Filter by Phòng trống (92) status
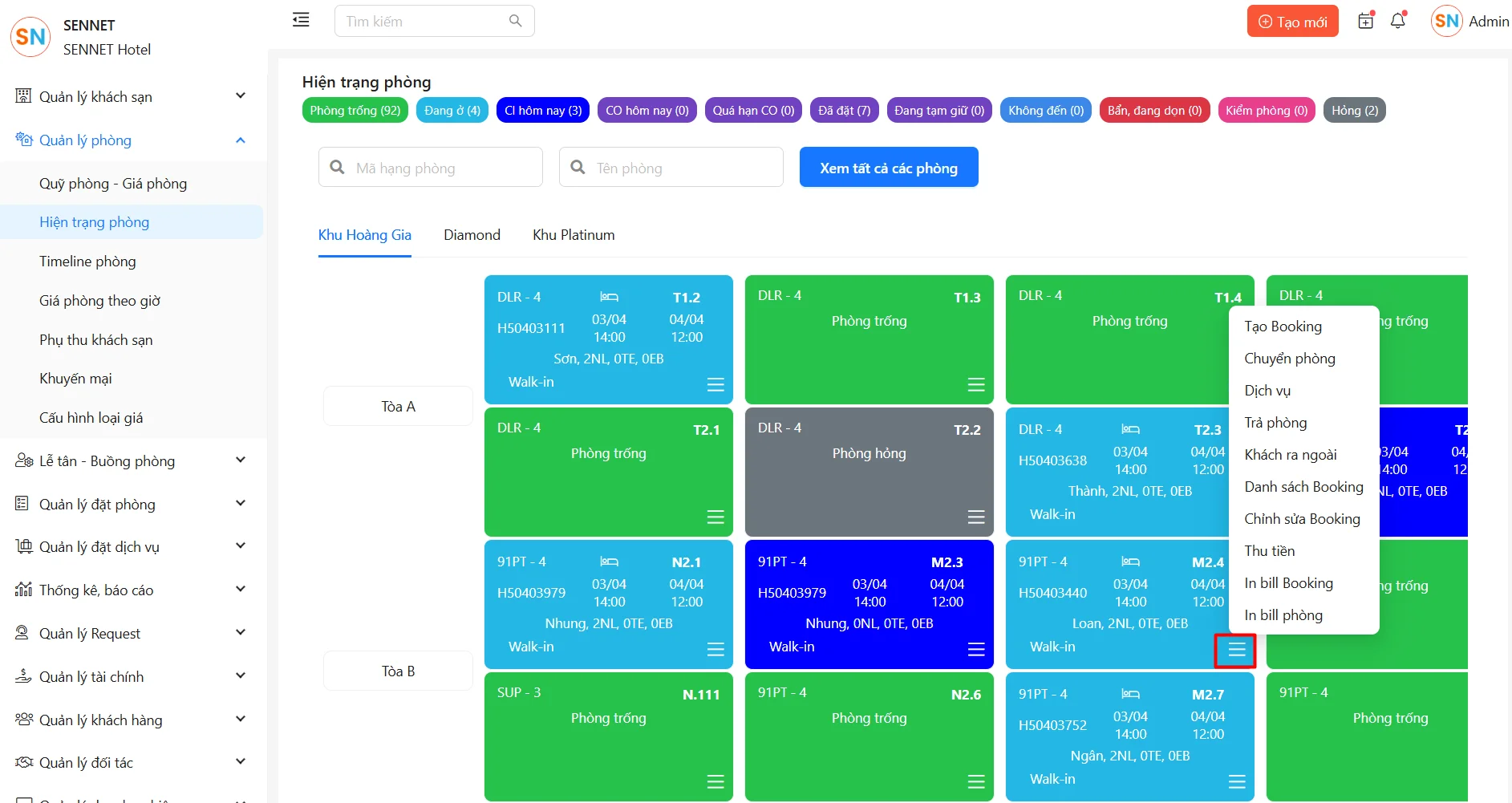The image size is (1512, 803). (355, 111)
